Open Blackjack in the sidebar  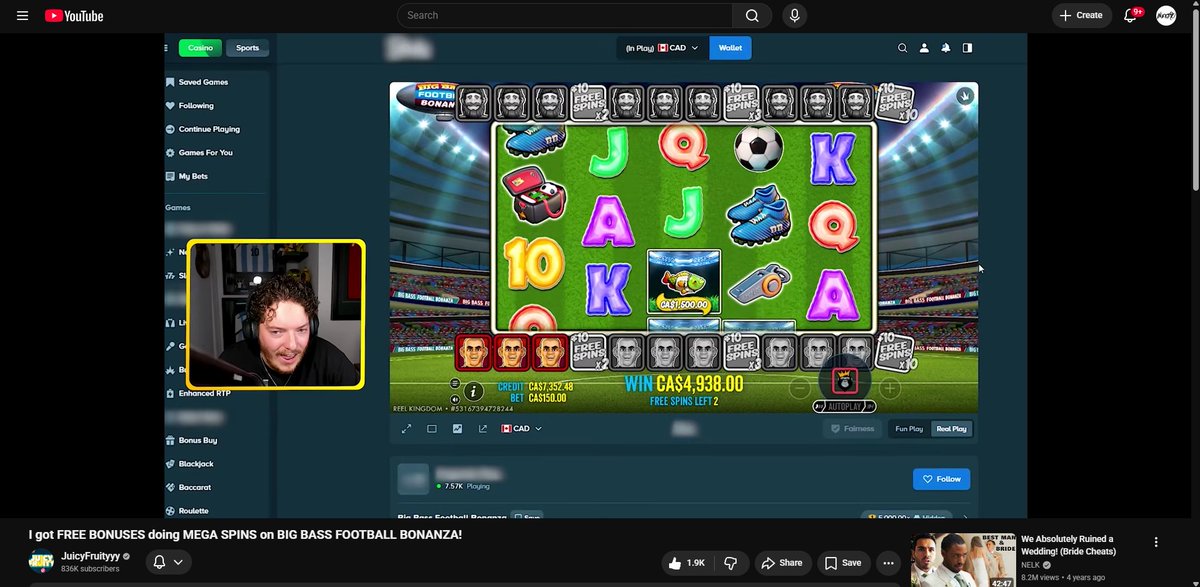click(189, 464)
